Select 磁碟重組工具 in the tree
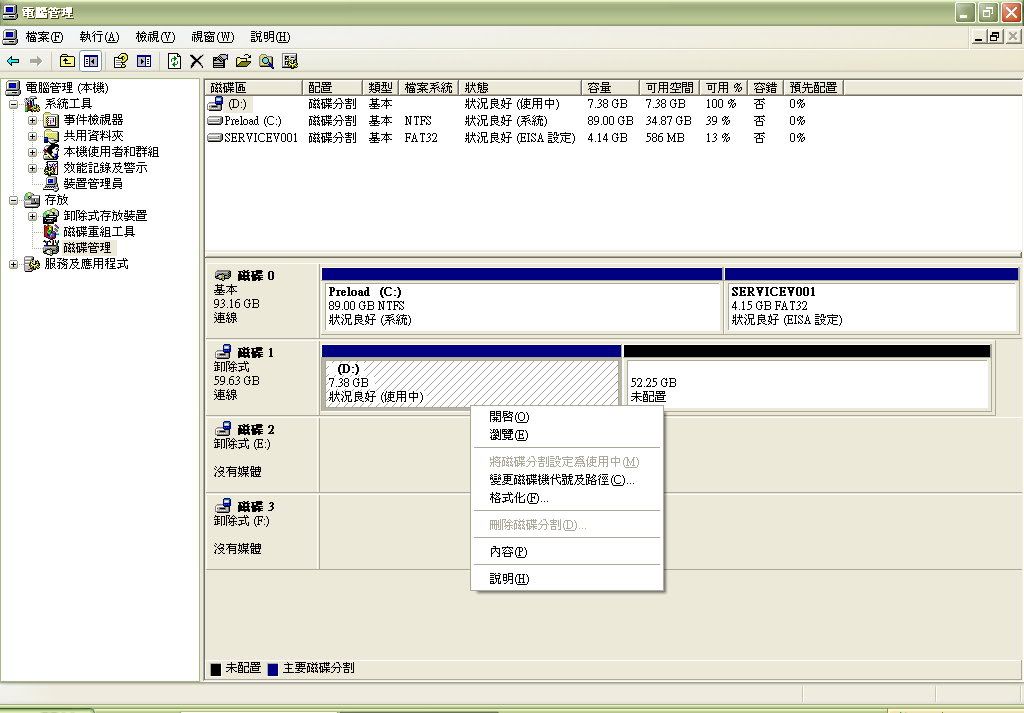1024x713 pixels. coord(98,232)
